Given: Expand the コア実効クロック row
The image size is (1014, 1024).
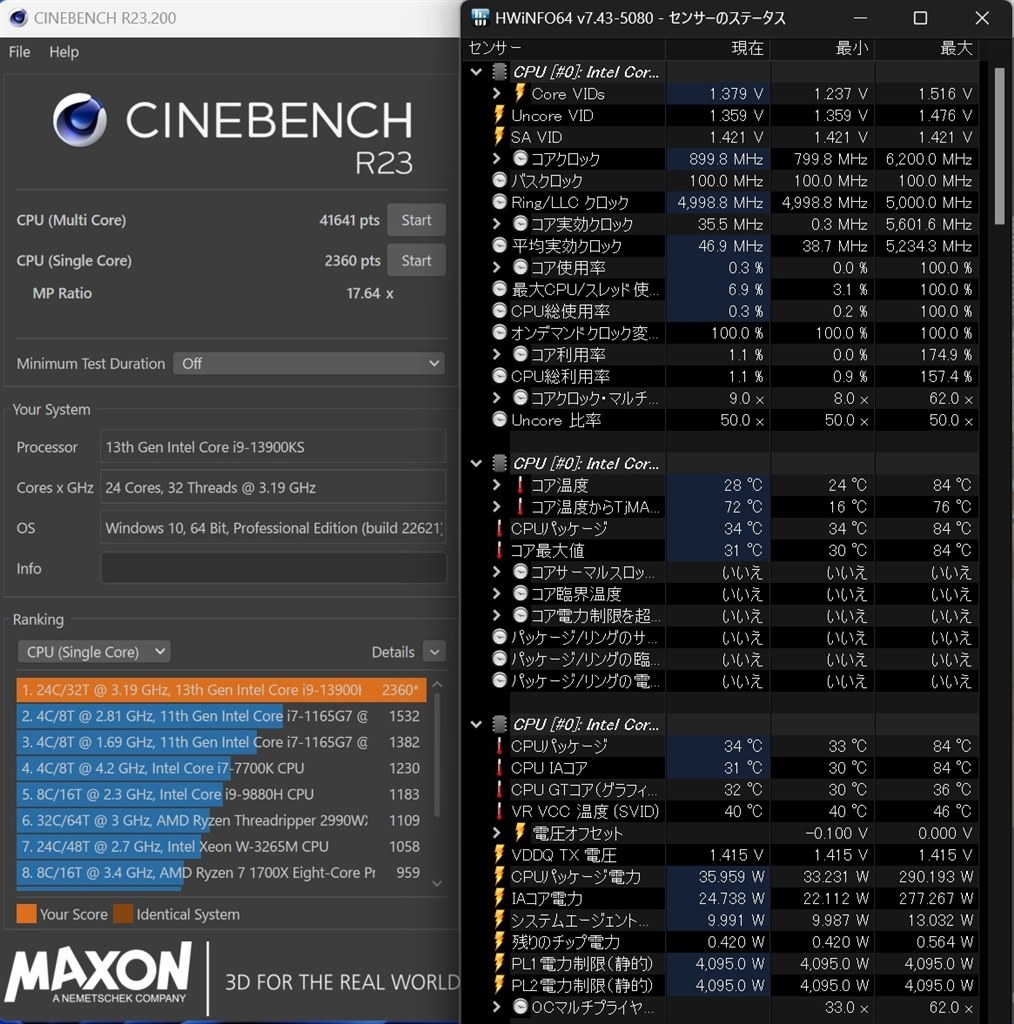Looking at the screenshot, I should tap(497, 224).
